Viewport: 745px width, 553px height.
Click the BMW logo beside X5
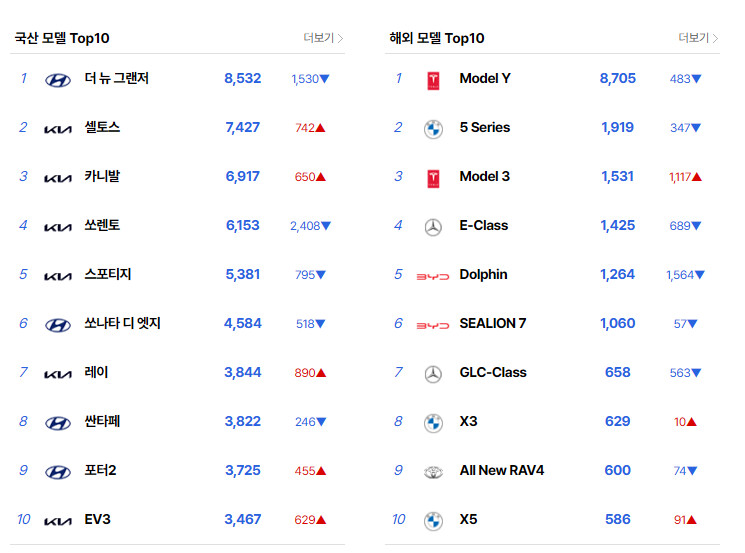coord(433,521)
